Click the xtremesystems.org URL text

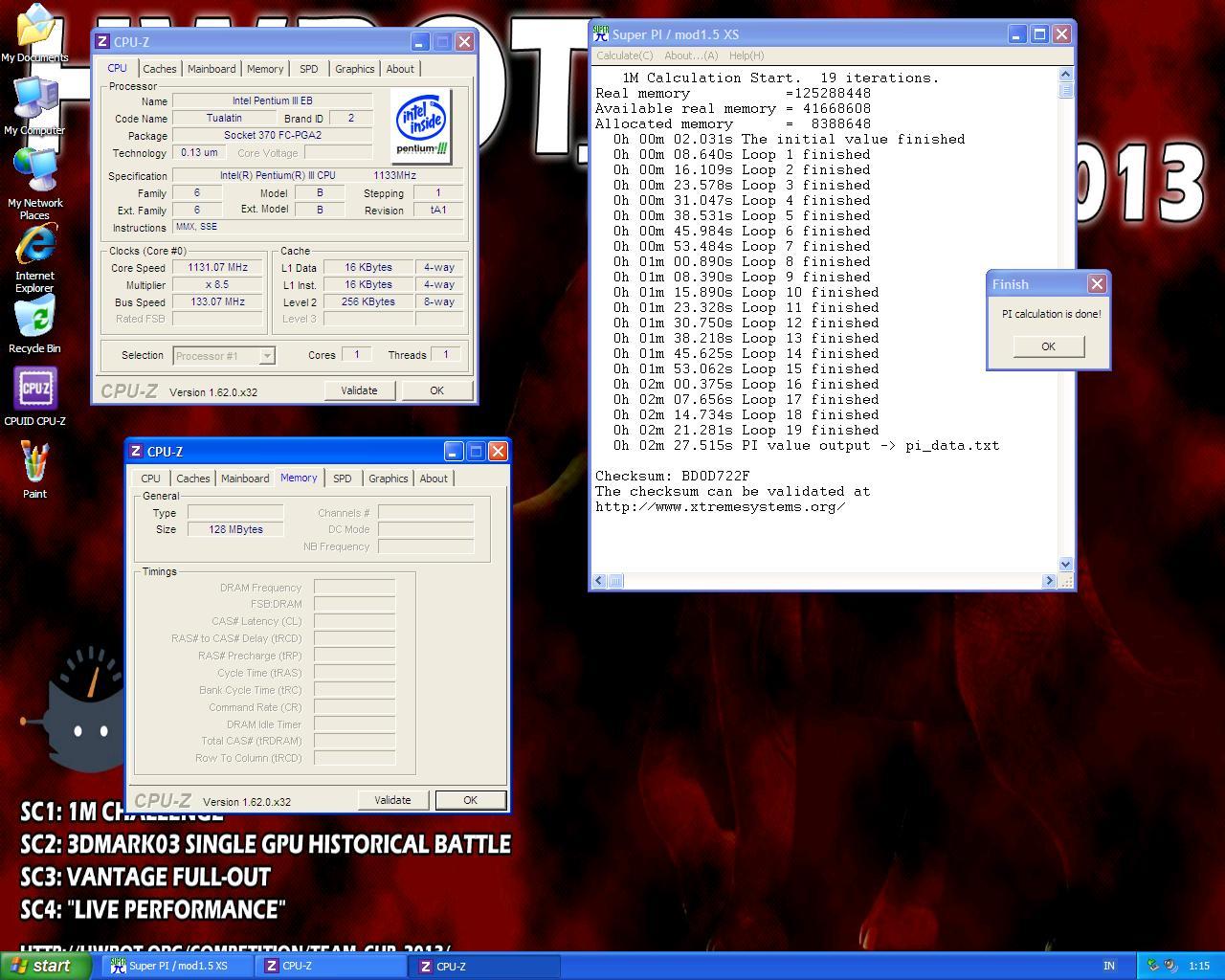point(721,506)
